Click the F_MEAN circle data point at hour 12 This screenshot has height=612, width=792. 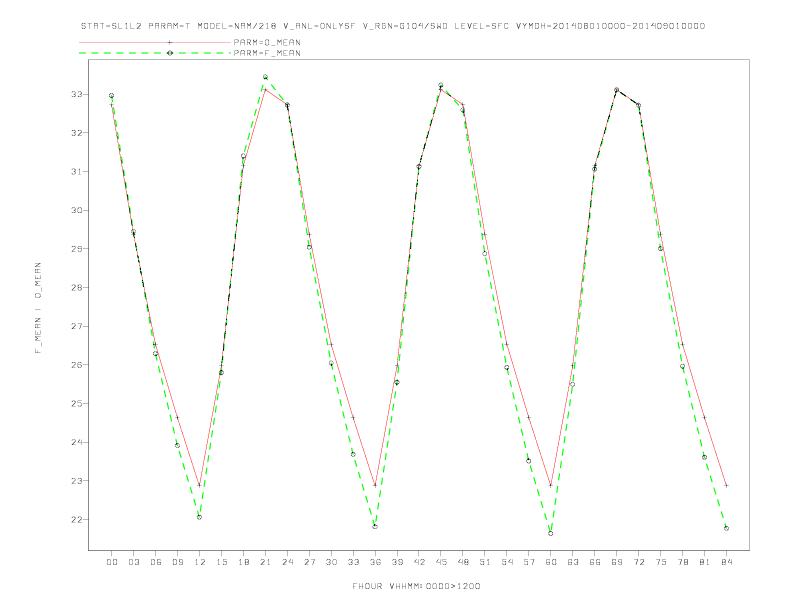pyautogui.click(x=200, y=517)
